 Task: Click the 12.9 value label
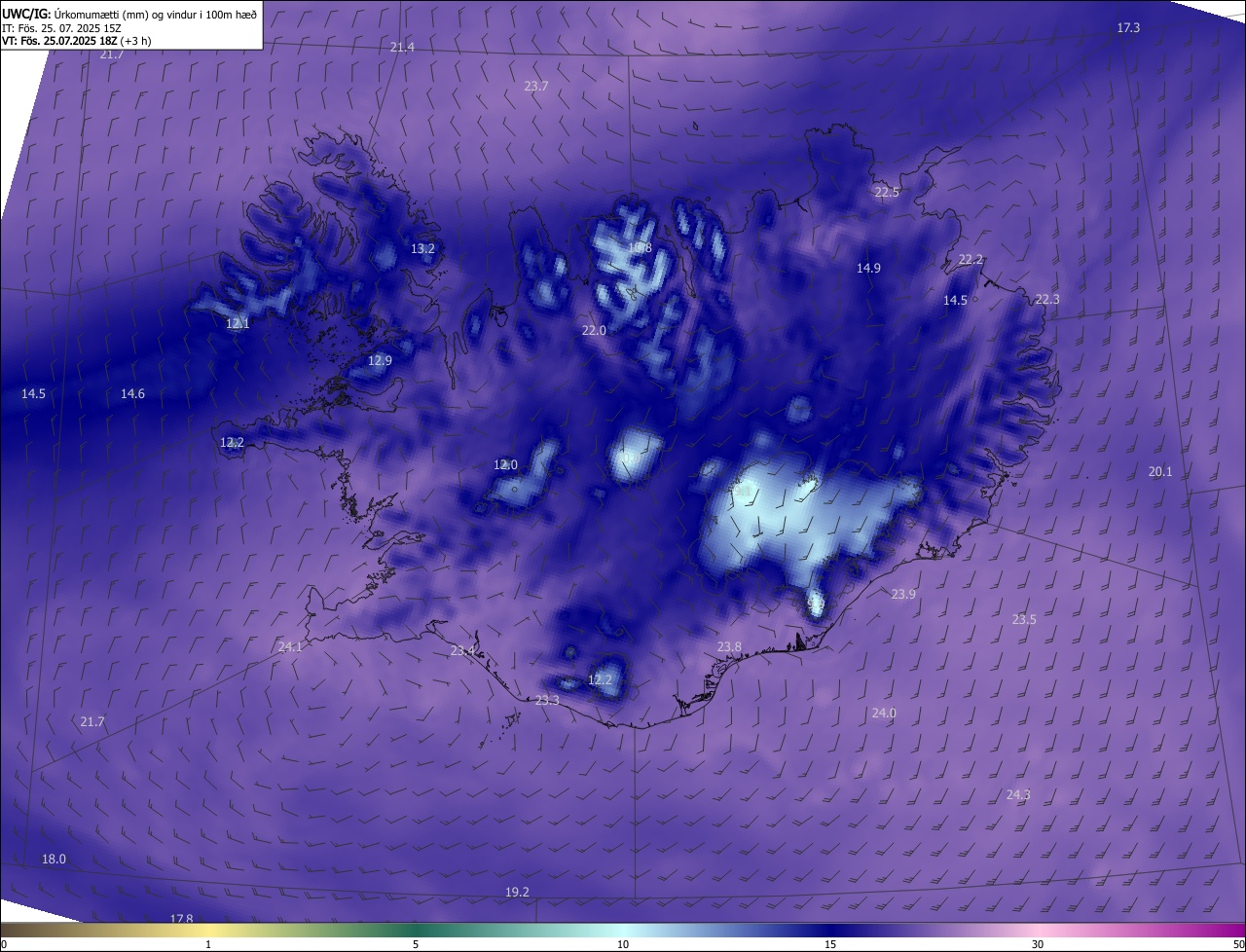380,361
